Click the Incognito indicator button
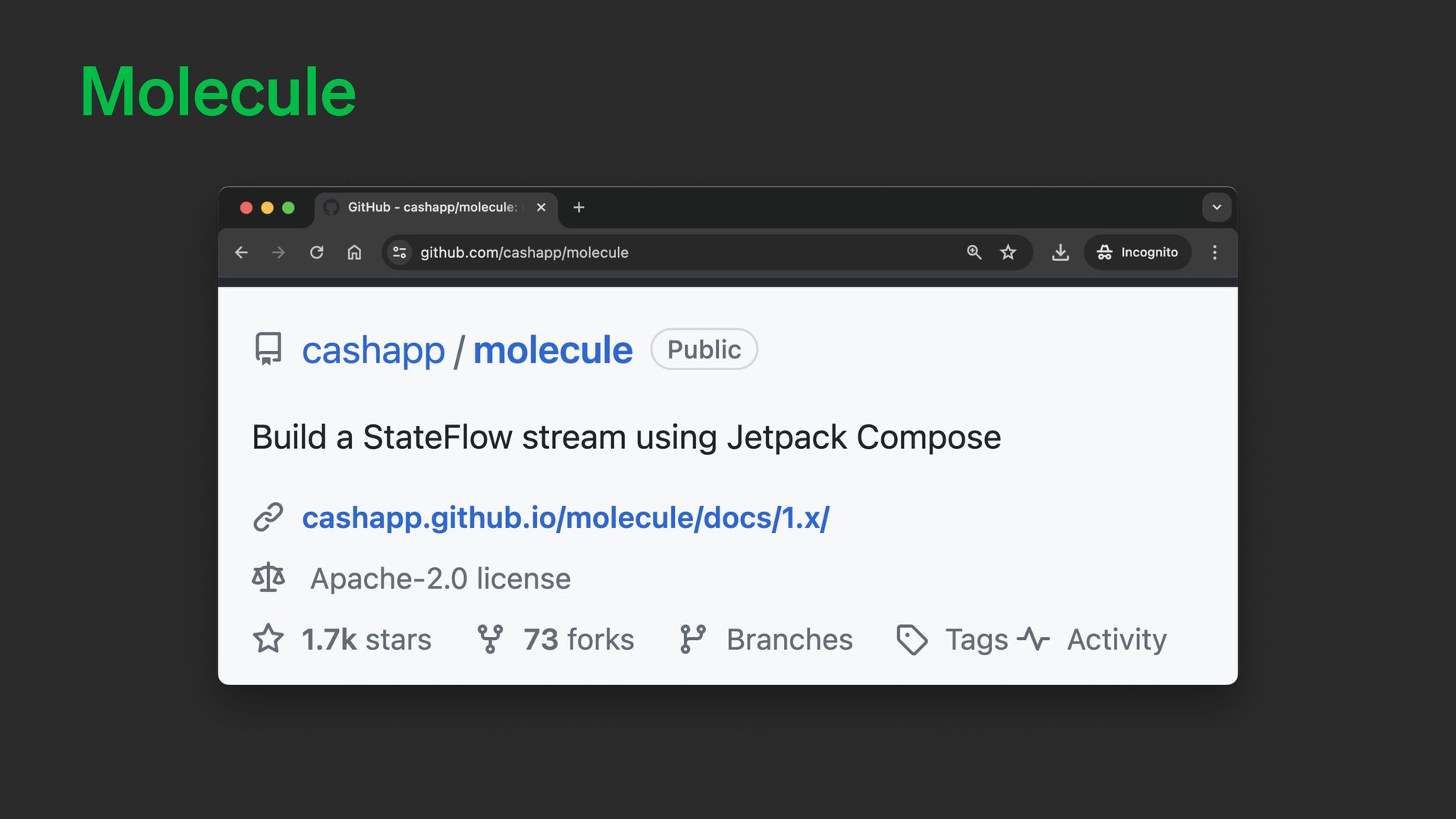Screen dimensions: 1456x819 click(x=1137, y=253)
